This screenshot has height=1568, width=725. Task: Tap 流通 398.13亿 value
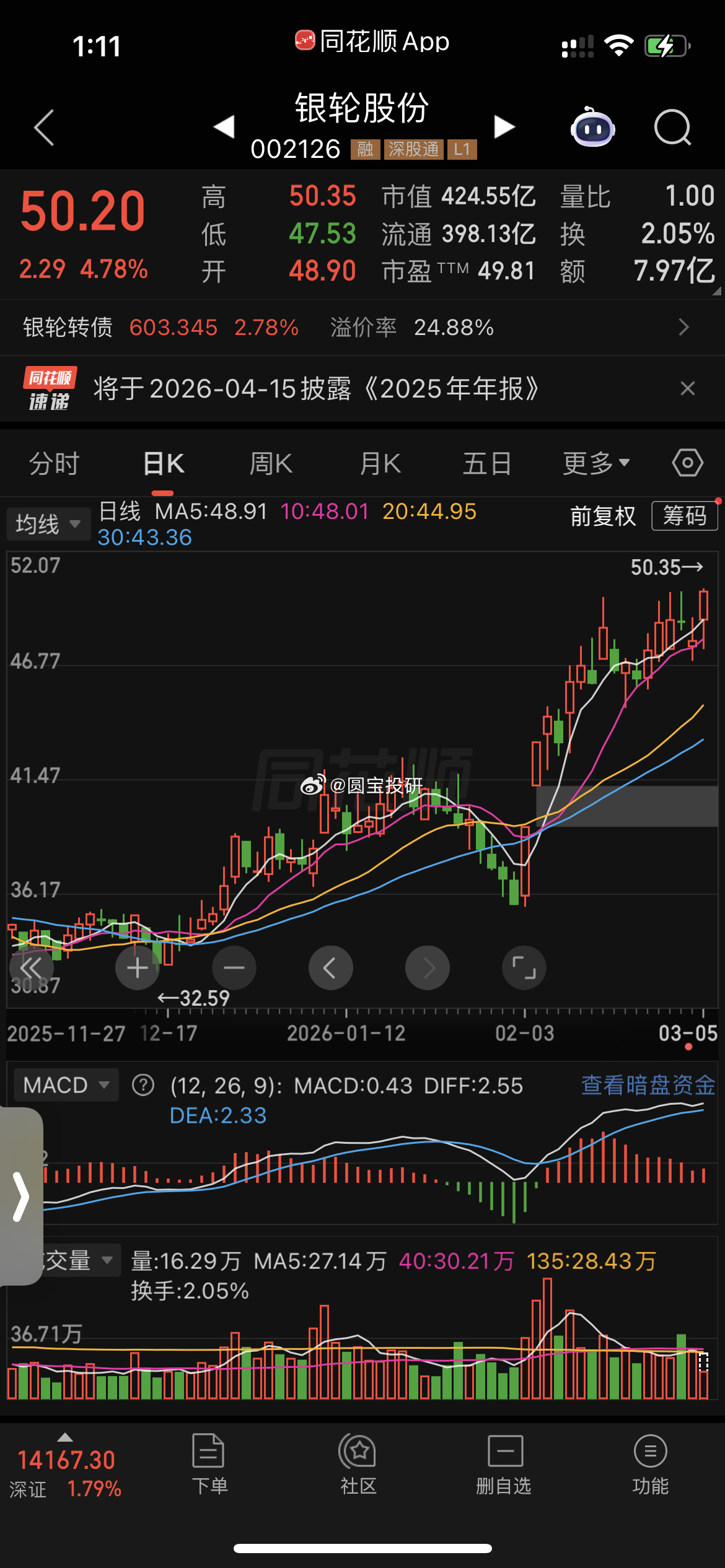(x=459, y=234)
